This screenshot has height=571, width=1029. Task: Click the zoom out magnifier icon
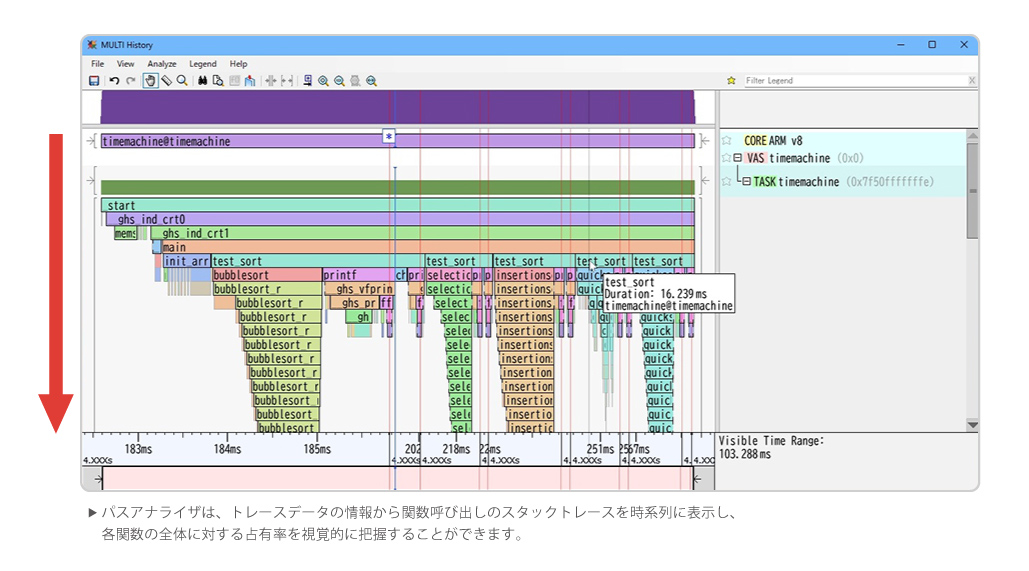[339, 81]
